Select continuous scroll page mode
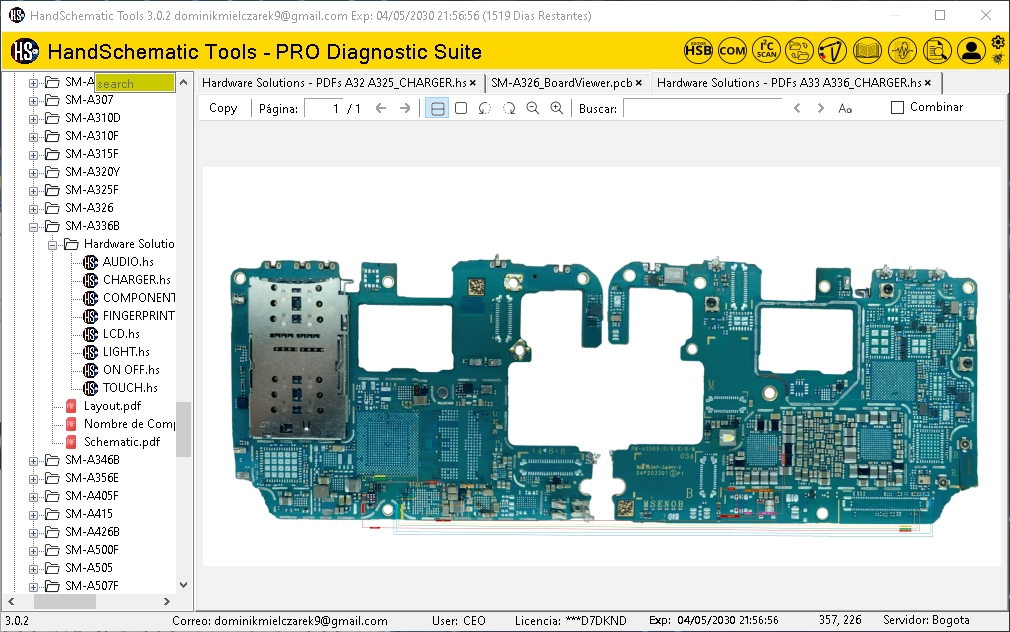The height and width of the screenshot is (632, 1010). [x=437, y=108]
